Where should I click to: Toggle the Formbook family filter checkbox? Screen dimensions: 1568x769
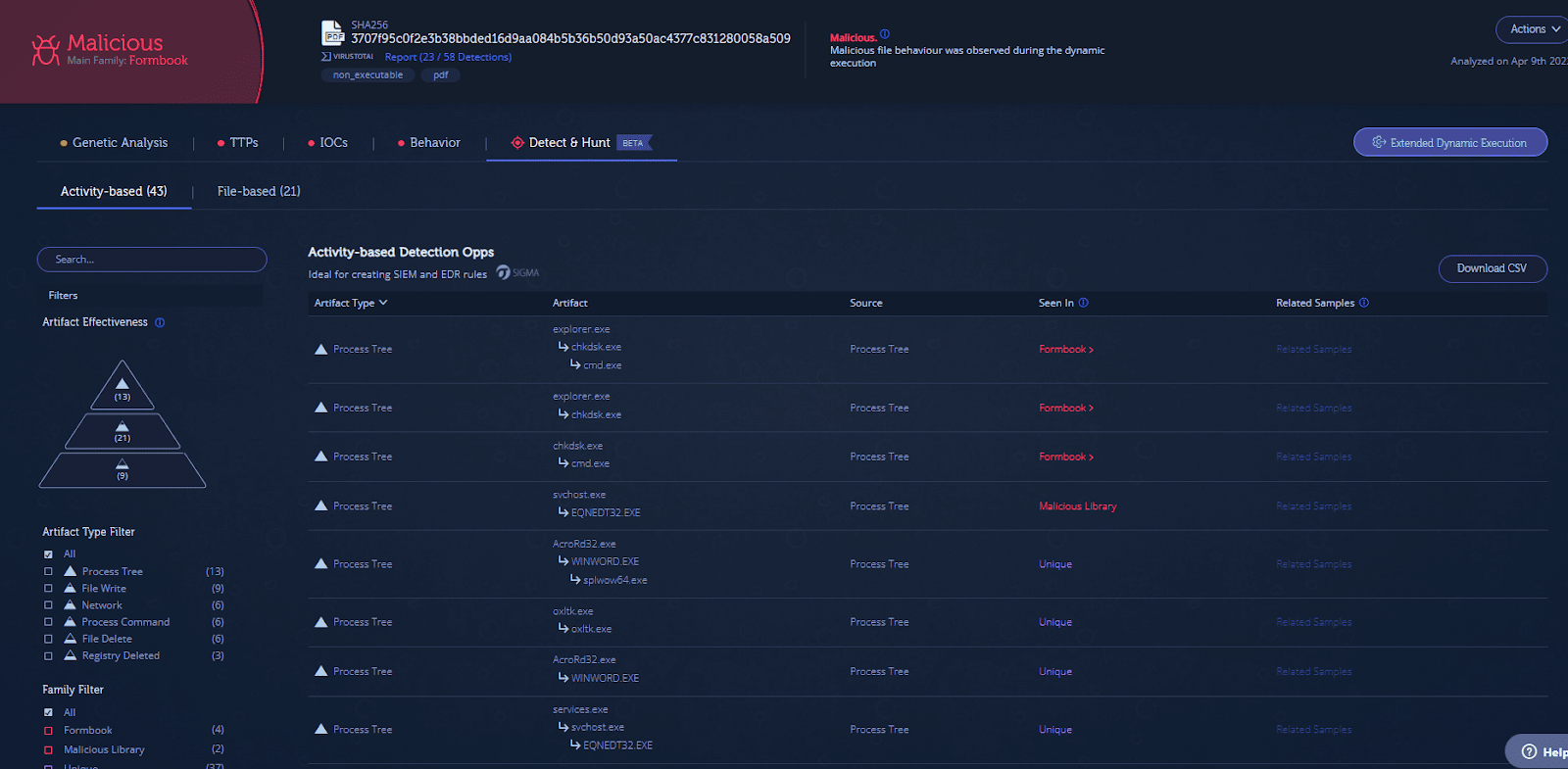coord(48,731)
